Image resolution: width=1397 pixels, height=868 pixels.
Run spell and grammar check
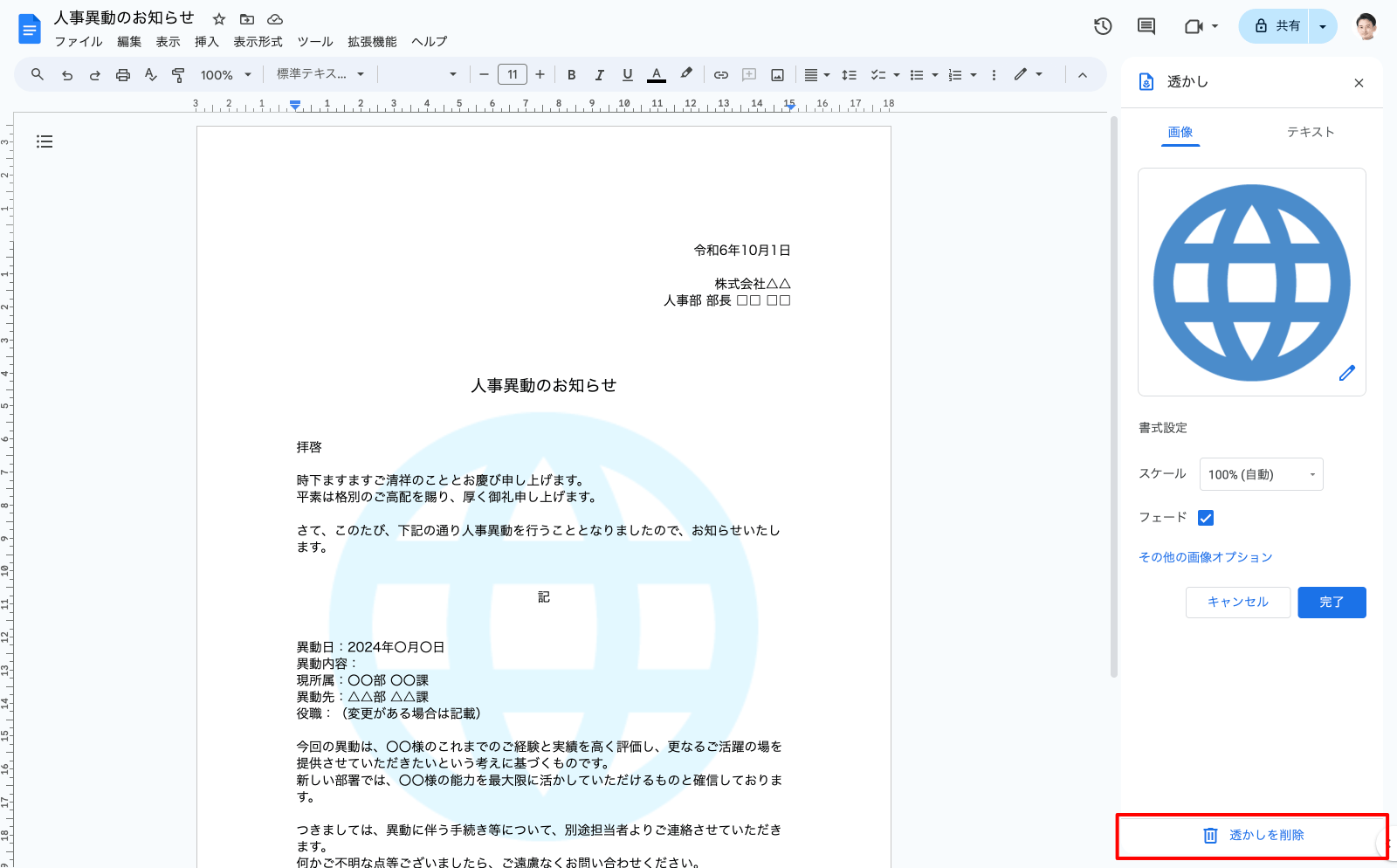[150, 75]
